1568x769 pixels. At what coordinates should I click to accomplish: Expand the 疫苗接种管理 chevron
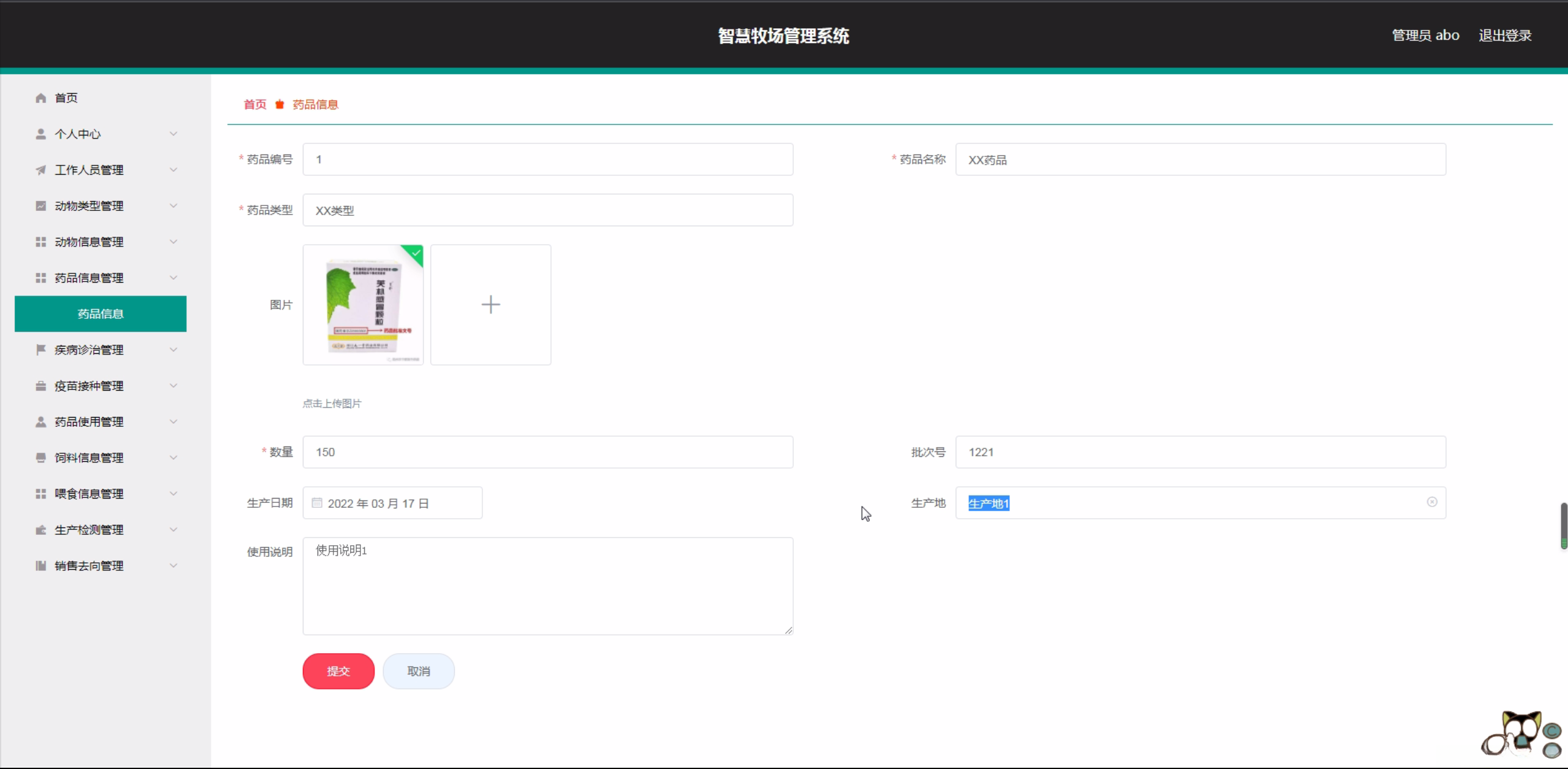point(173,386)
